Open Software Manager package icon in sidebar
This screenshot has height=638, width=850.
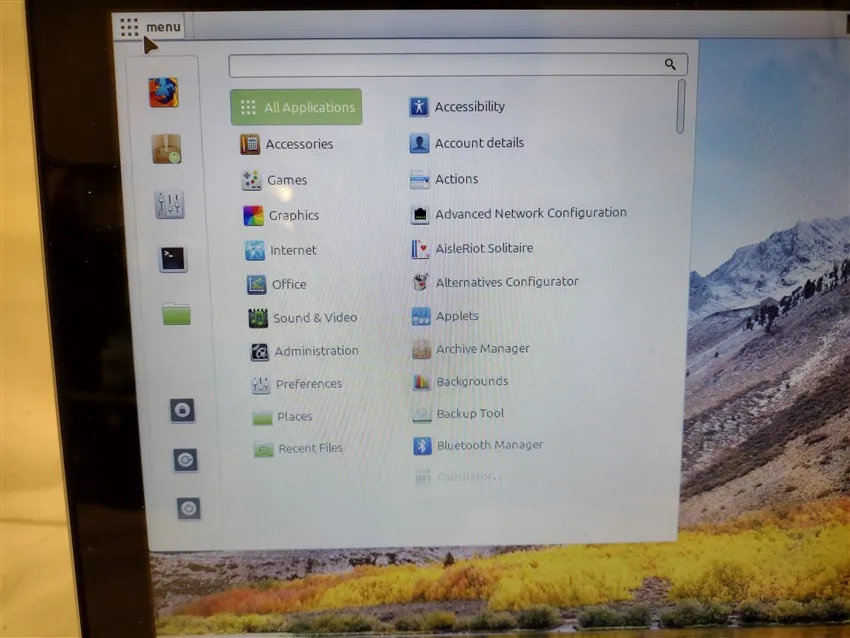click(166, 149)
